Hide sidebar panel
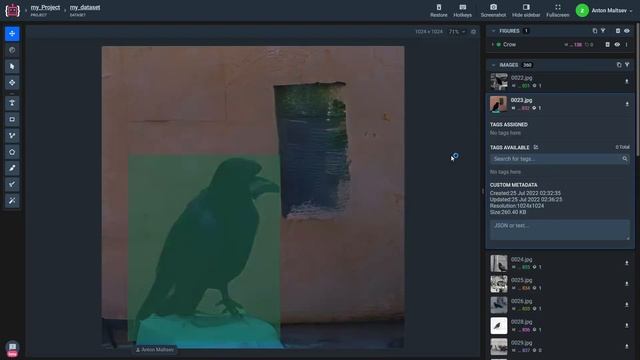Screen dimensions: 640x360 pos(526,11)
